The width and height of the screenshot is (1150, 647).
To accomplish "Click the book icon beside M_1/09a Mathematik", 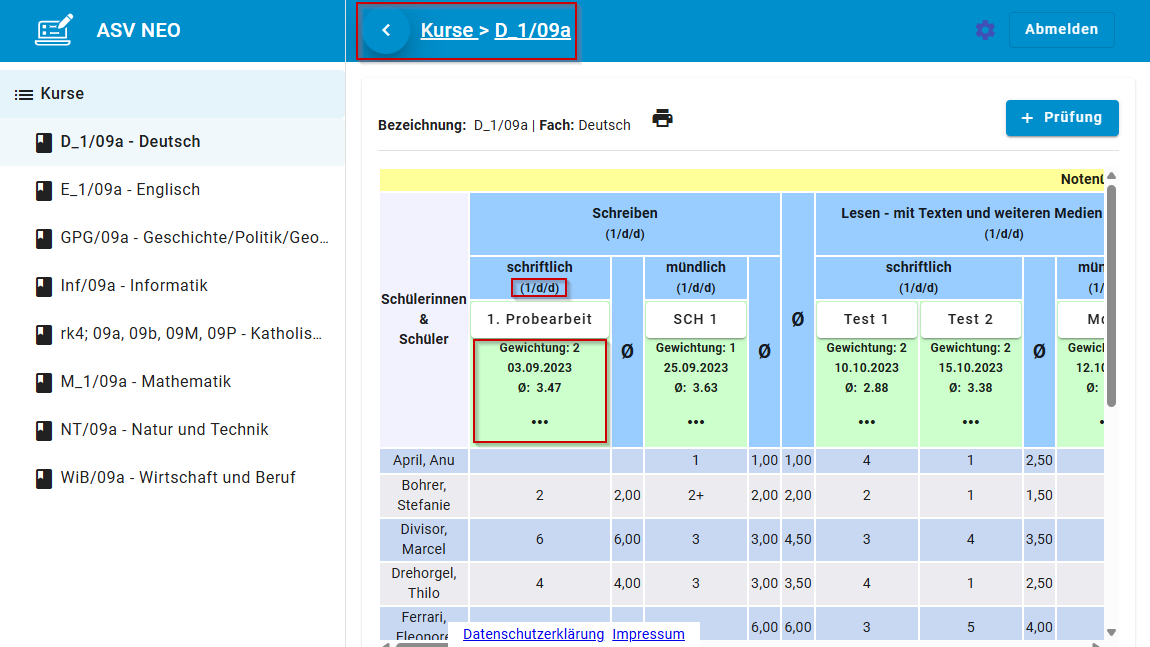I will (x=43, y=382).
